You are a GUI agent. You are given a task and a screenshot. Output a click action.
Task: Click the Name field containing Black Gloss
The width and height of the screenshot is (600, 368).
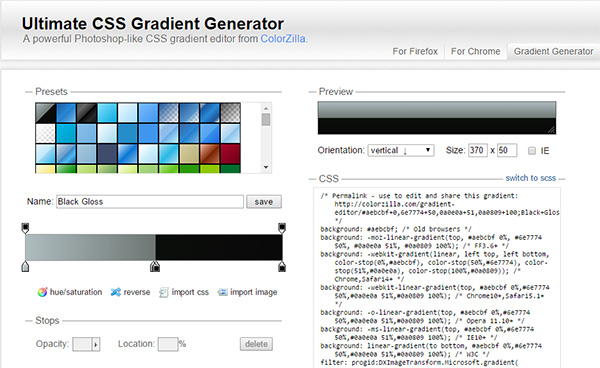click(x=150, y=202)
